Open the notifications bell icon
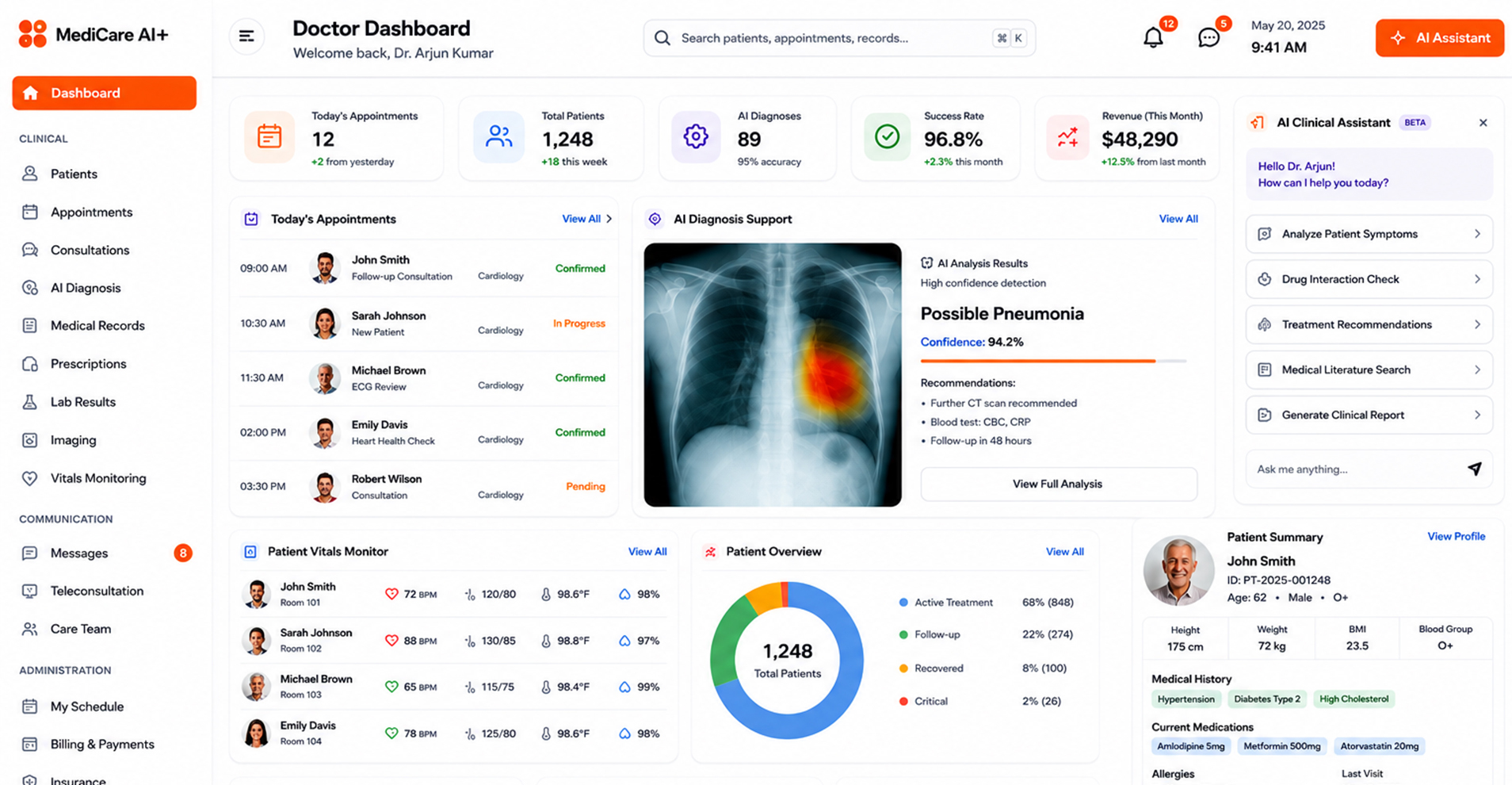This screenshot has height=785, width=1512. (x=1153, y=37)
